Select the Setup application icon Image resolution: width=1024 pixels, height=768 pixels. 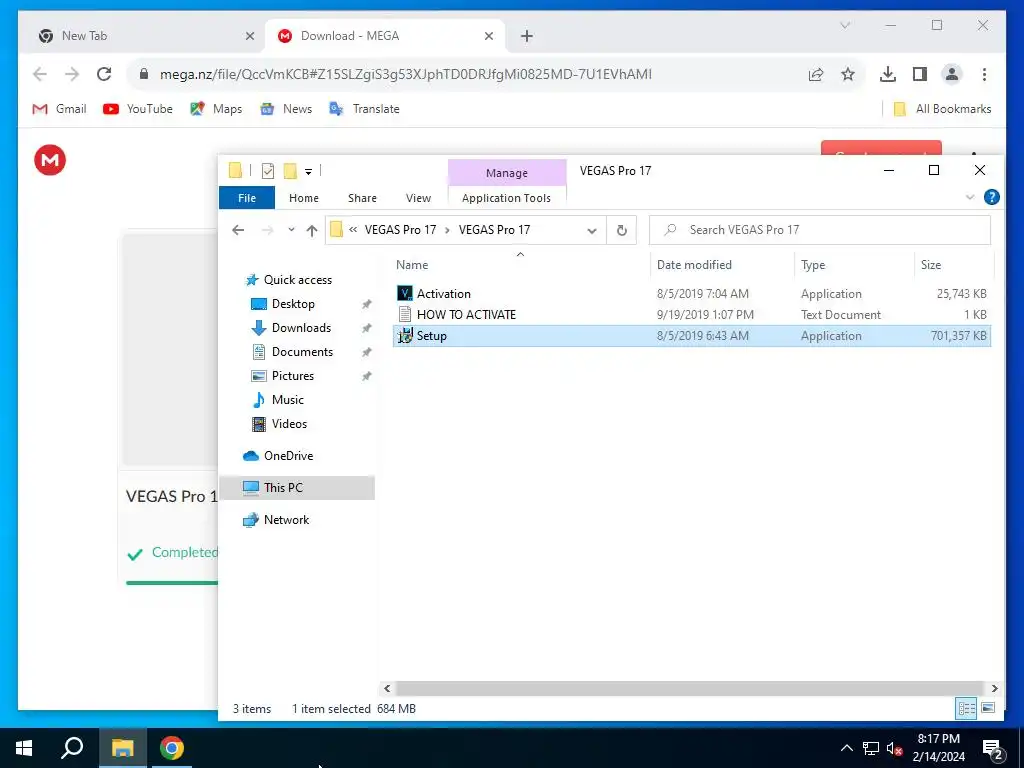405,336
